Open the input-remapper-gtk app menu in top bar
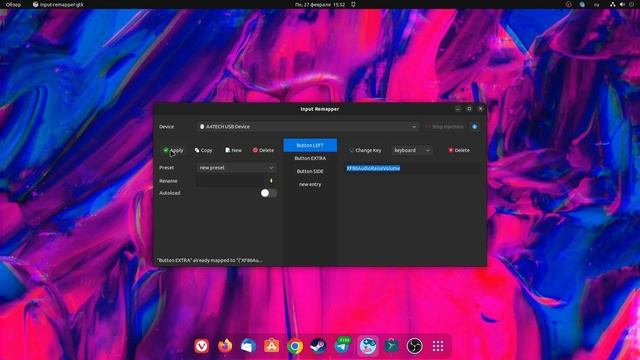The width and height of the screenshot is (640, 360). (58, 4)
